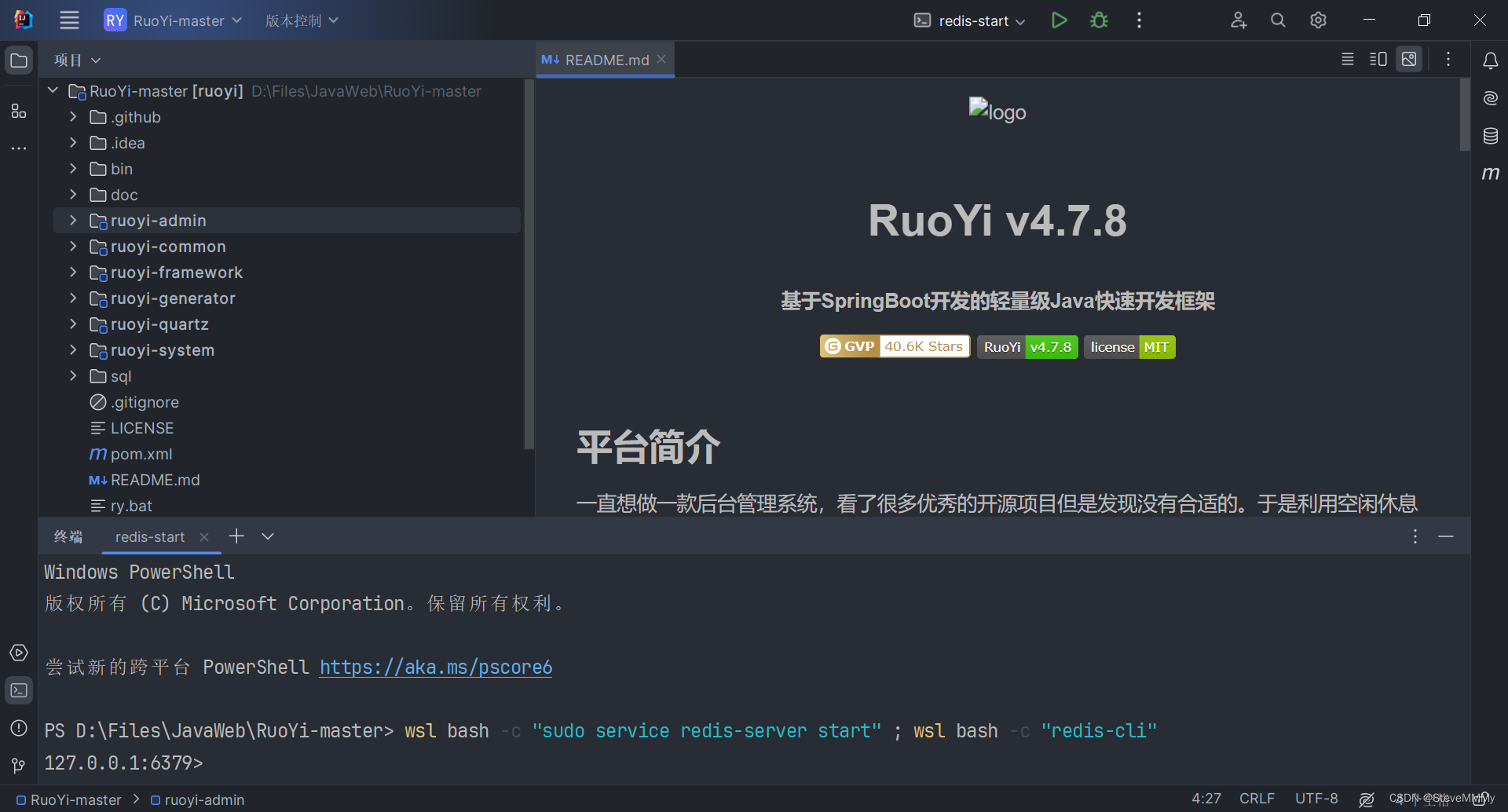The width and height of the screenshot is (1508, 812).
Task: Open the Problems tool window
Action: tap(19, 728)
